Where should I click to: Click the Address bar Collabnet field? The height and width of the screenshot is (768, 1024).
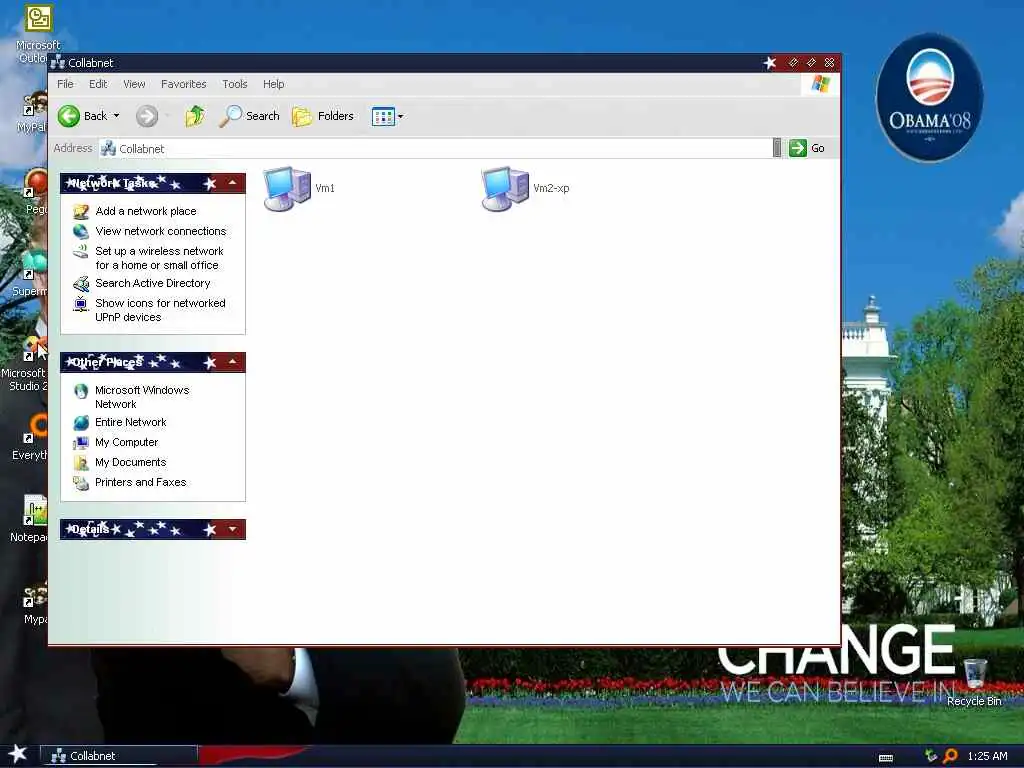[x=435, y=148]
